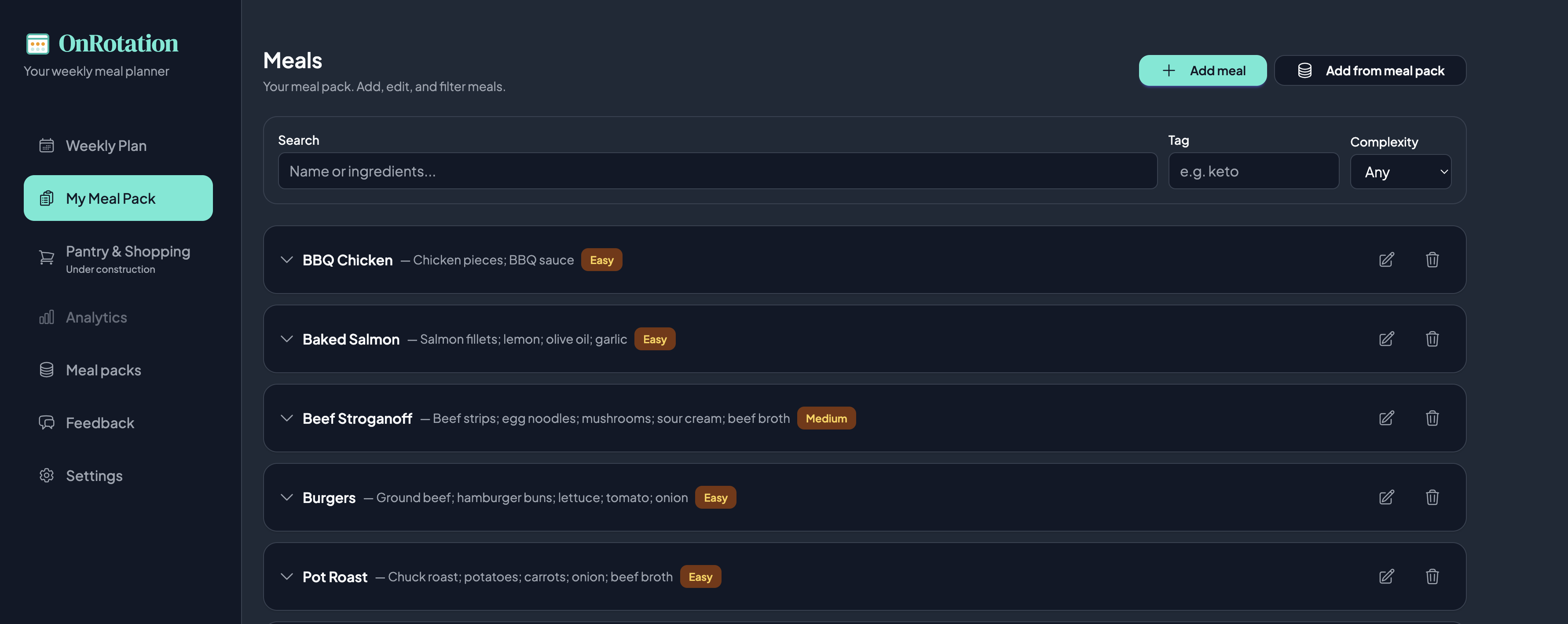Click the My Meal Pack clipboard icon
Screen dimensions: 1568x624
[46, 198]
